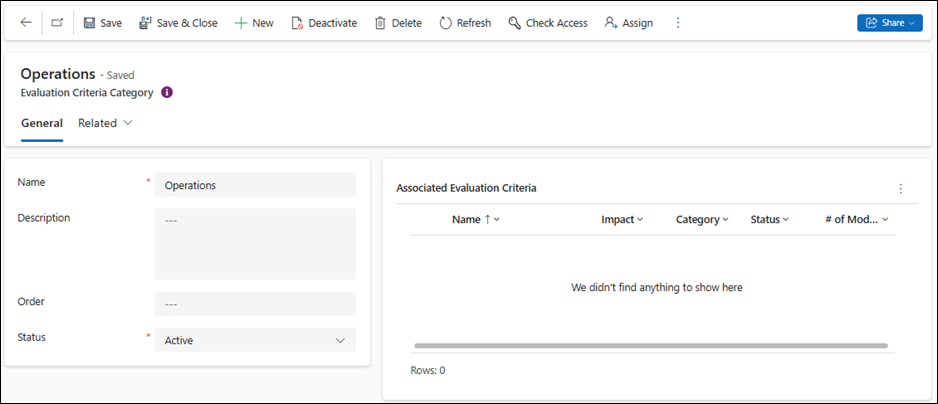Open record in new window icon
The width and height of the screenshot is (938, 404).
[x=57, y=23]
